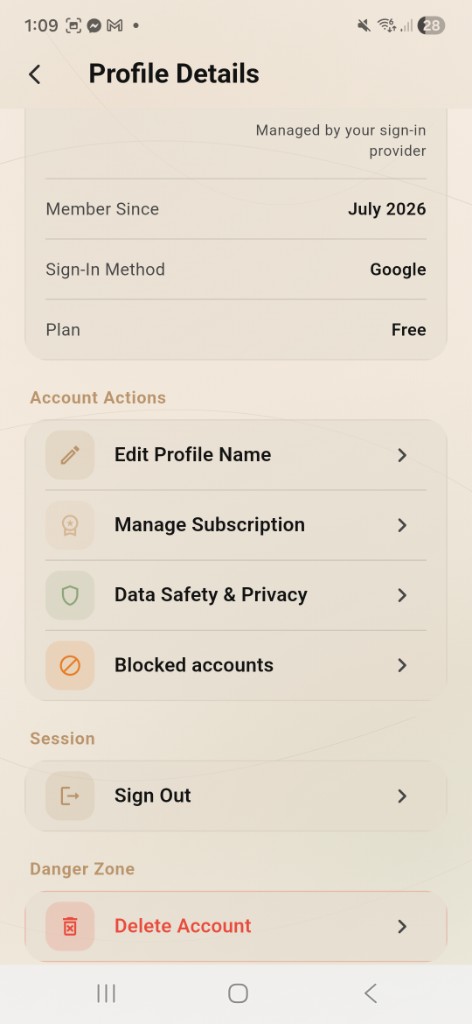
Task: Open the Sign Out row chevron
Action: (x=402, y=796)
